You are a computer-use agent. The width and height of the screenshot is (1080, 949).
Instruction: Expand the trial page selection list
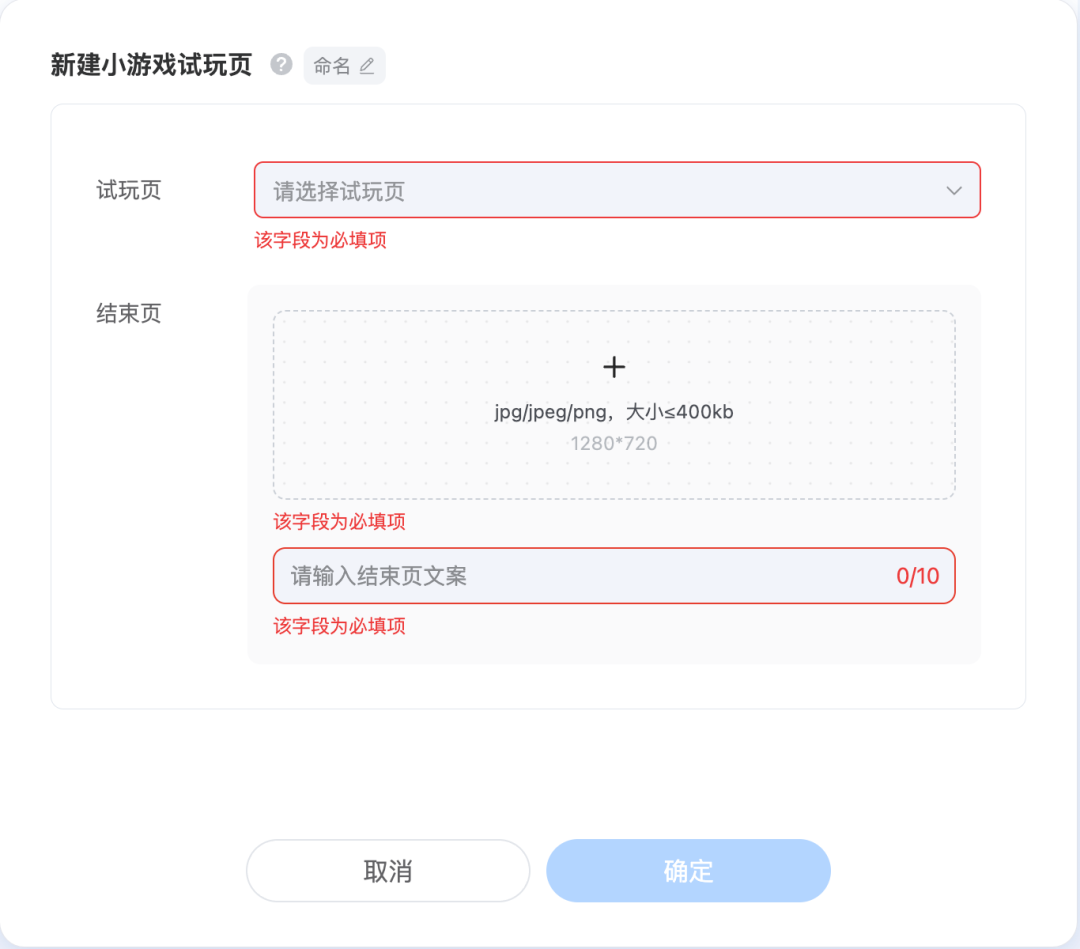coord(617,190)
